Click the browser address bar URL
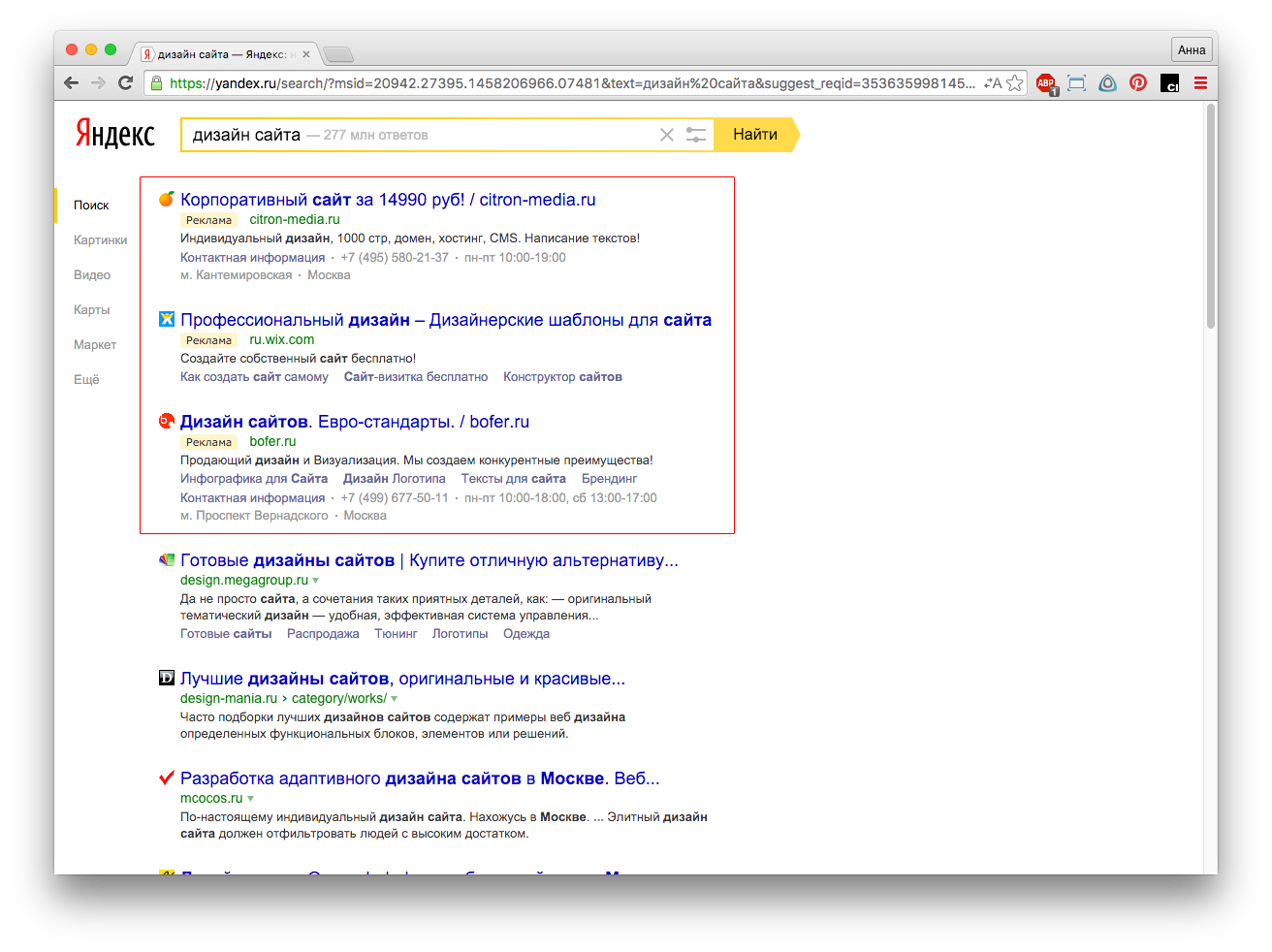The width and height of the screenshot is (1272, 952). coord(572,83)
